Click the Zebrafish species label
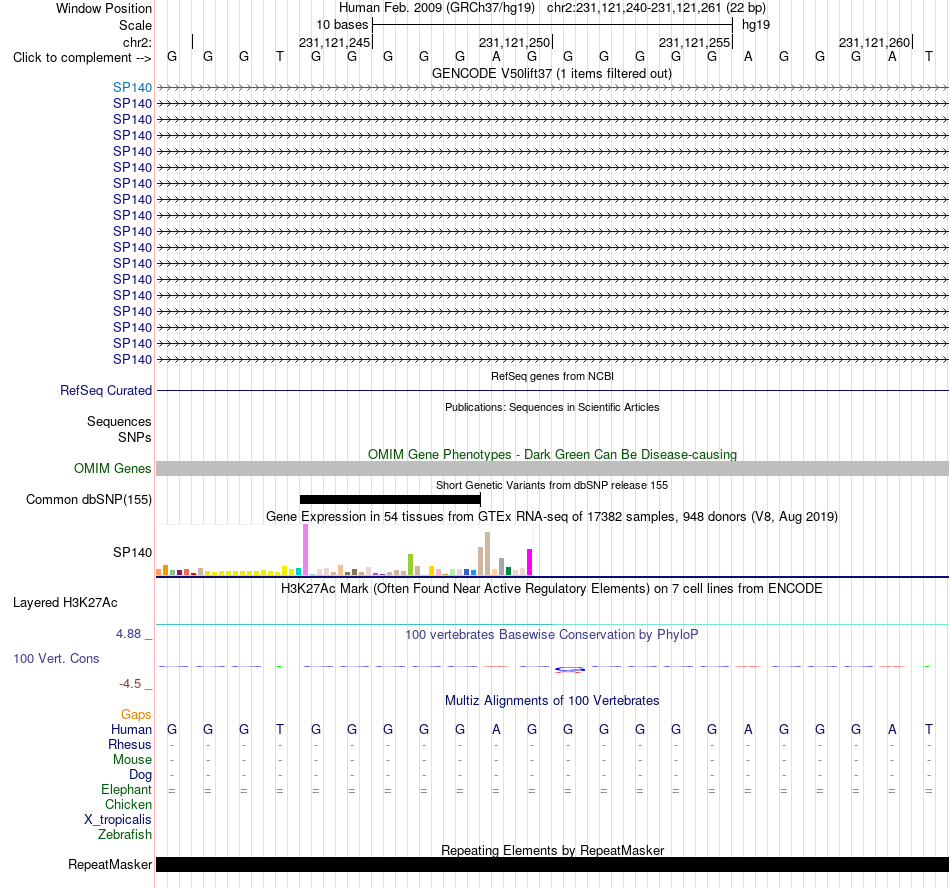Screen dimensions: 950x888 pyautogui.click(x=125, y=835)
